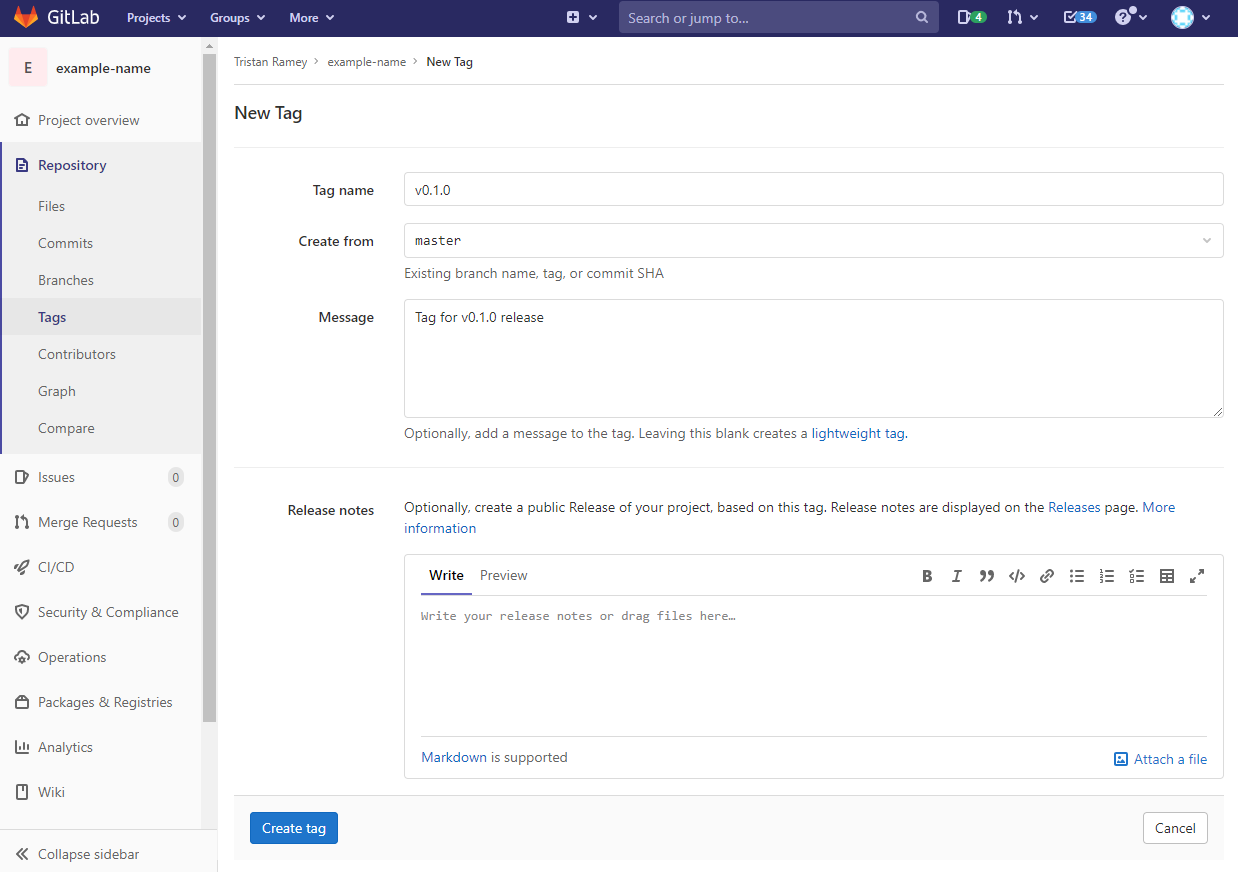Insert code snippet formatting
1238x872 pixels.
[x=1017, y=576]
